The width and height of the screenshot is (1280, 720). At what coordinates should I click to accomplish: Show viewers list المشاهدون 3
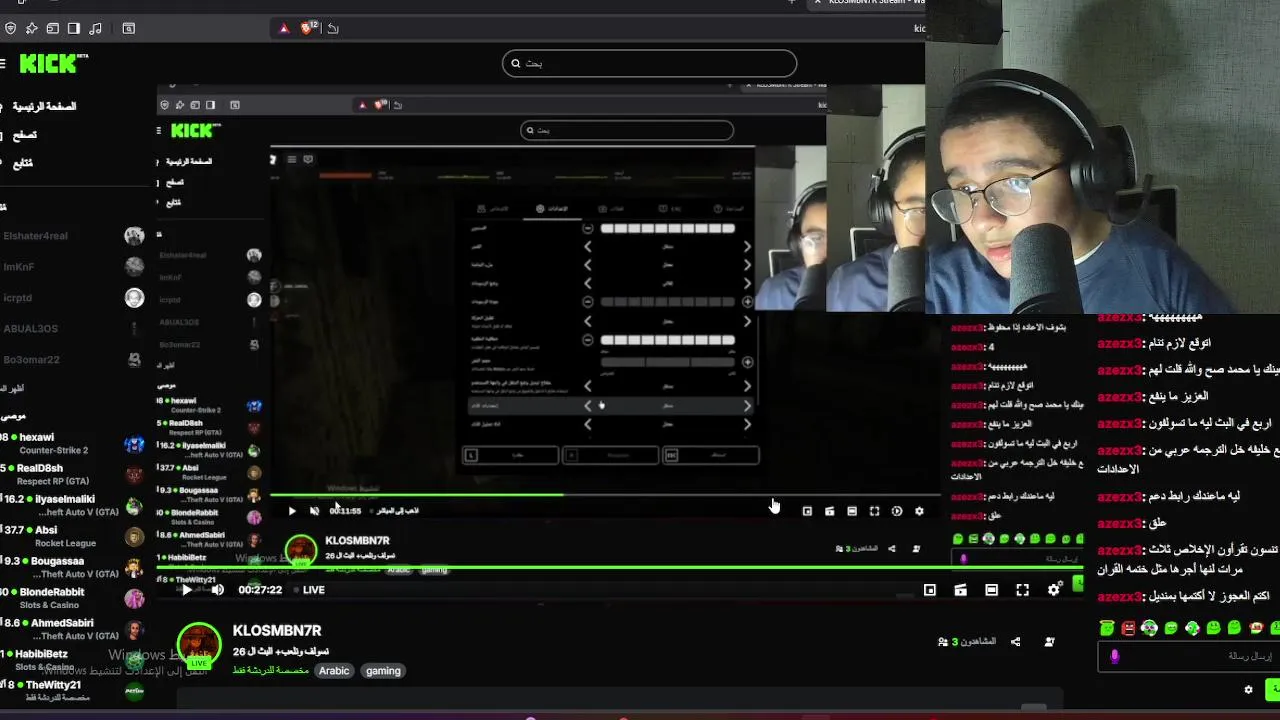[967, 642]
